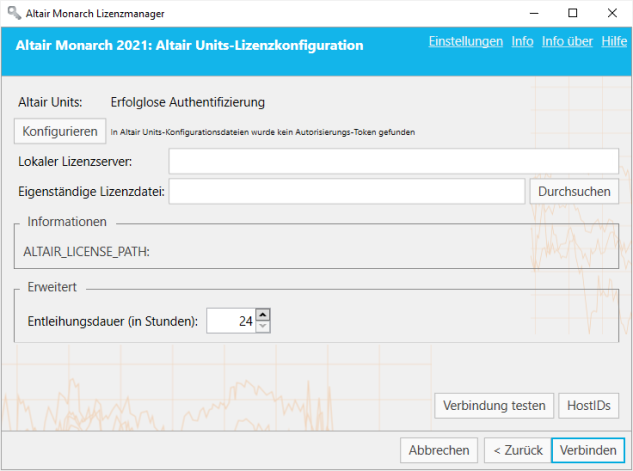This screenshot has height=471, width=633.
Task: Click into the Eigenständige Lizenzdatei field
Action: click(346, 191)
